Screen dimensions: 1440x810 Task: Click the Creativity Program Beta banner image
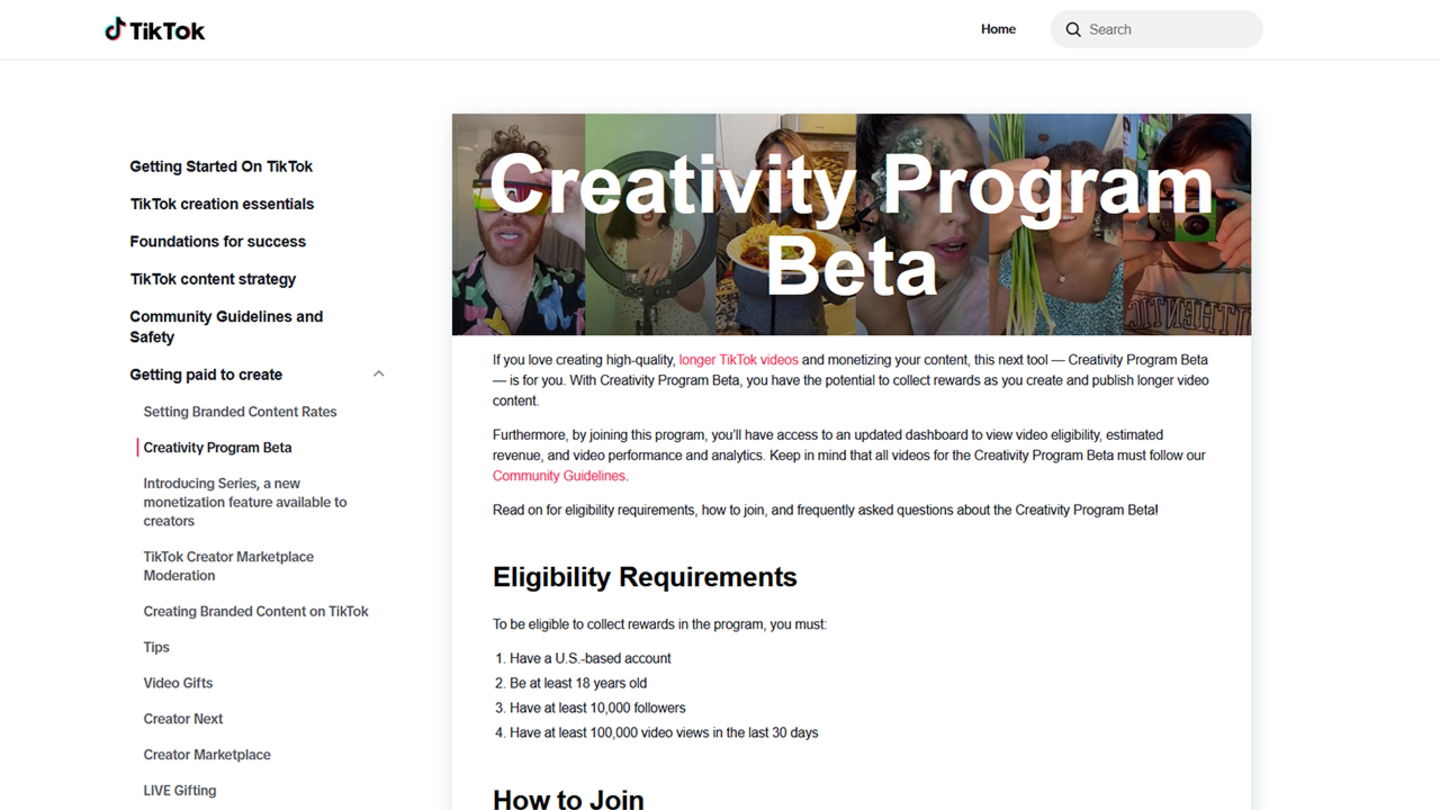click(851, 224)
